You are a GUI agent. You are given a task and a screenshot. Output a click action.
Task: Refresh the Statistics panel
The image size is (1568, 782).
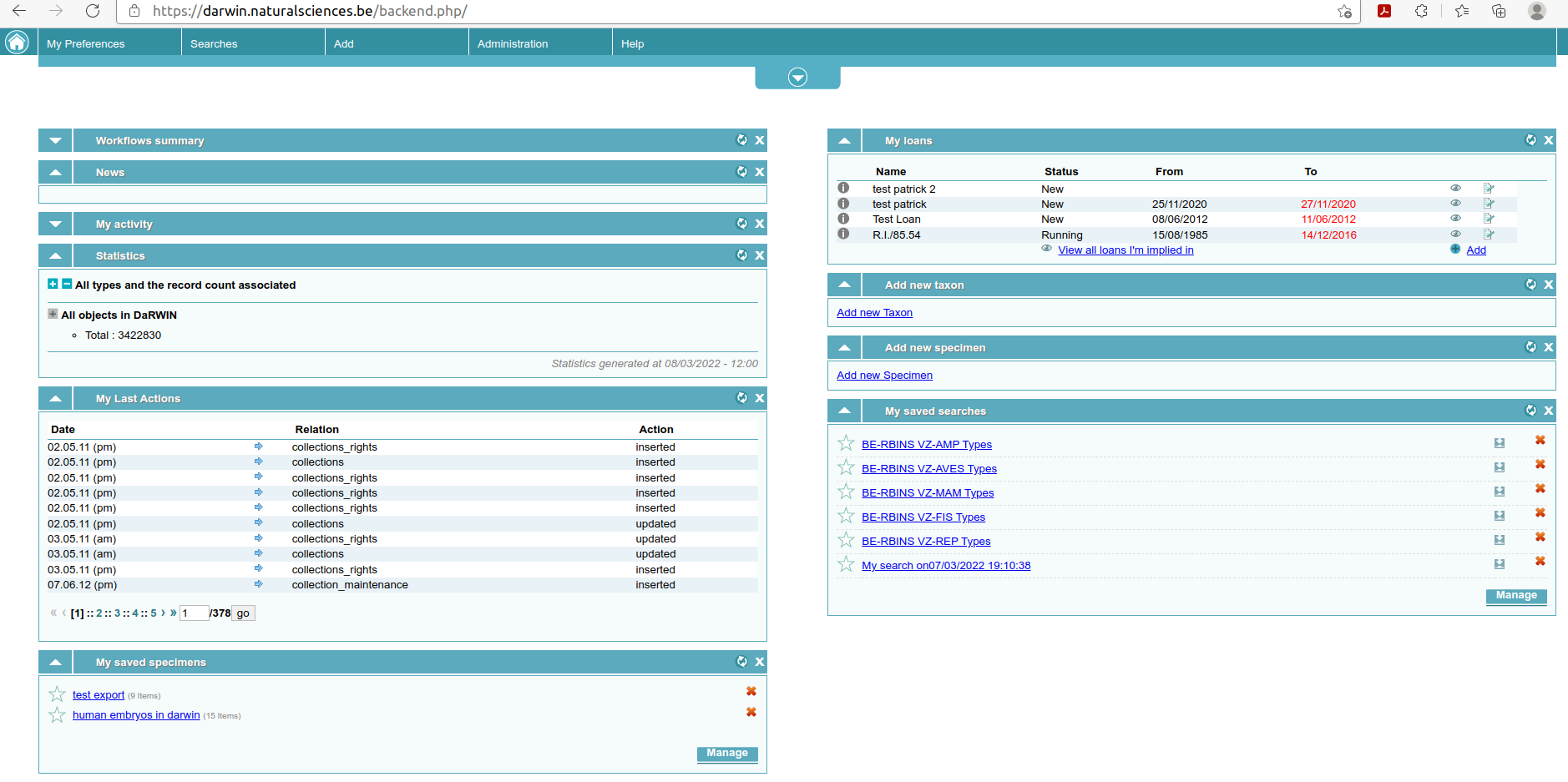pos(741,255)
